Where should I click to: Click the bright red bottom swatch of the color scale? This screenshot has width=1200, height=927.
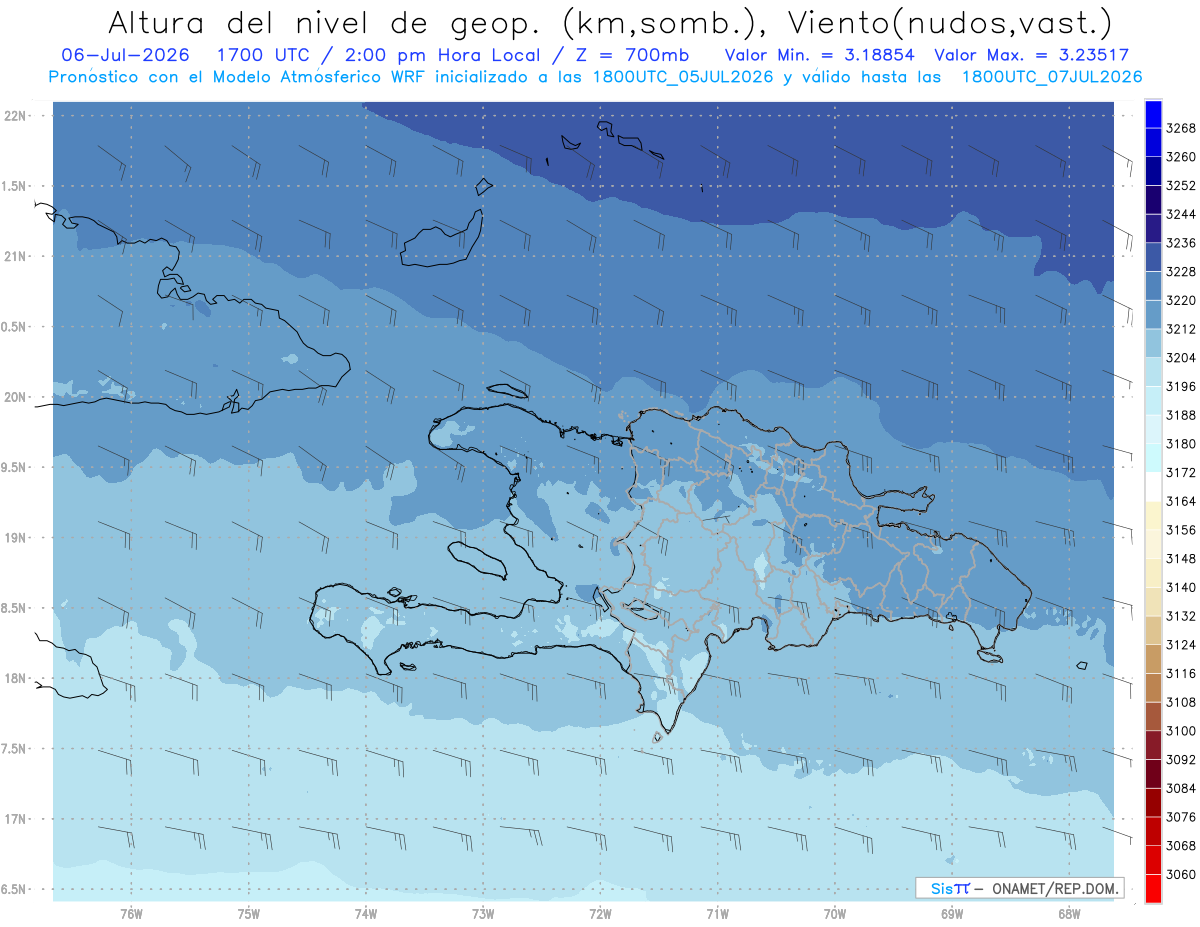point(1153,888)
